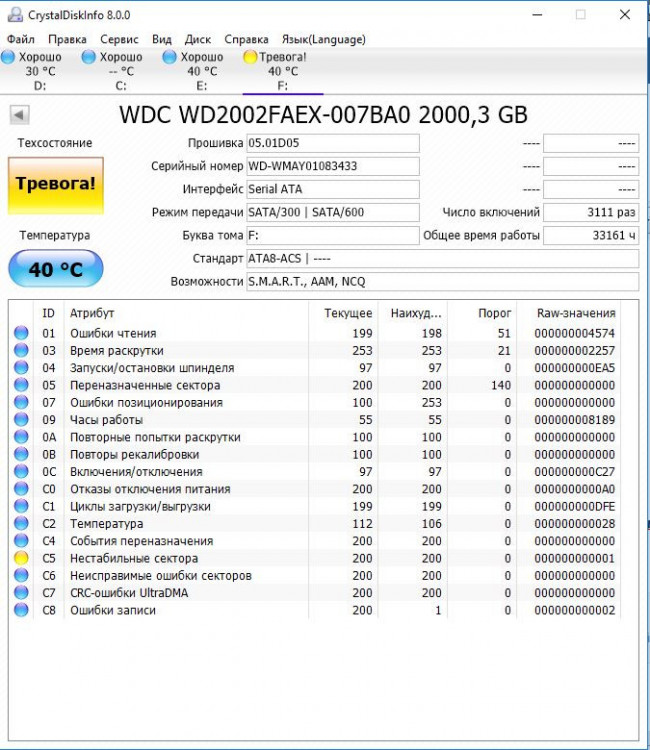The width and height of the screenshot is (650, 750).
Task: Click status orb for 05 Переназначенные сектора
Action: point(21,385)
